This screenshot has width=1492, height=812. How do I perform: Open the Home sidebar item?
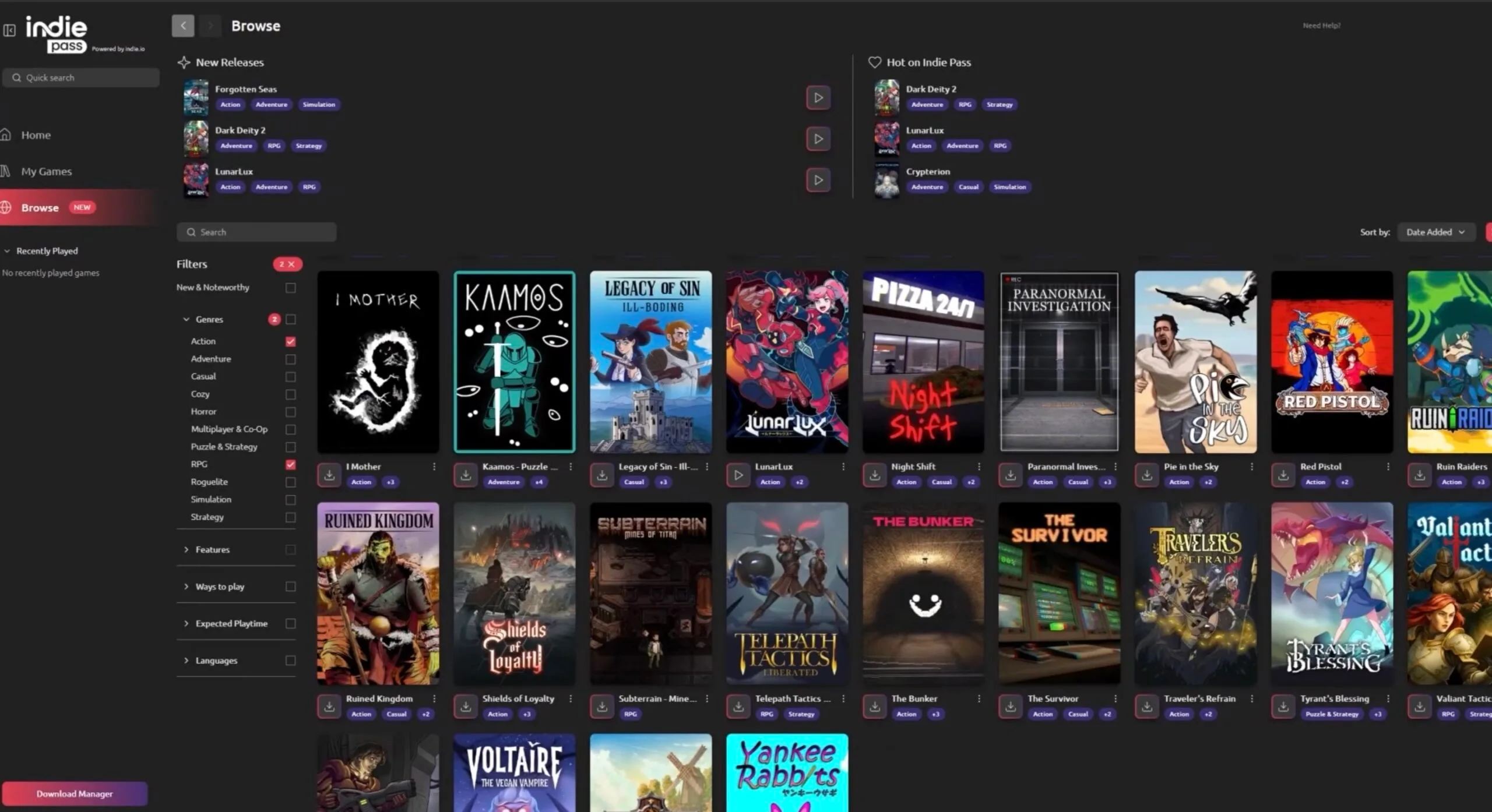pyautogui.click(x=36, y=135)
